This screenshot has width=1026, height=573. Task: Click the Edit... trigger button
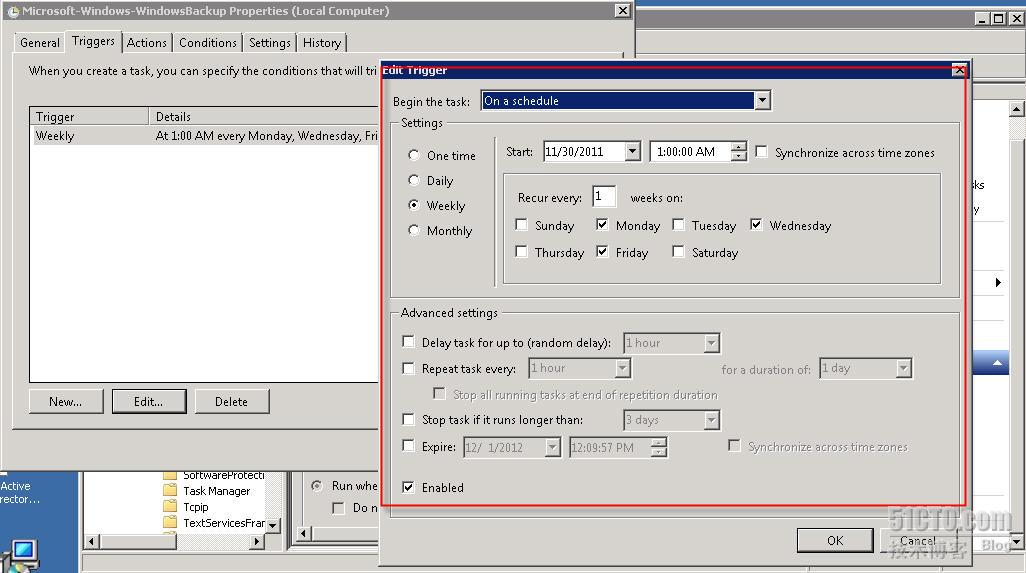coord(149,402)
